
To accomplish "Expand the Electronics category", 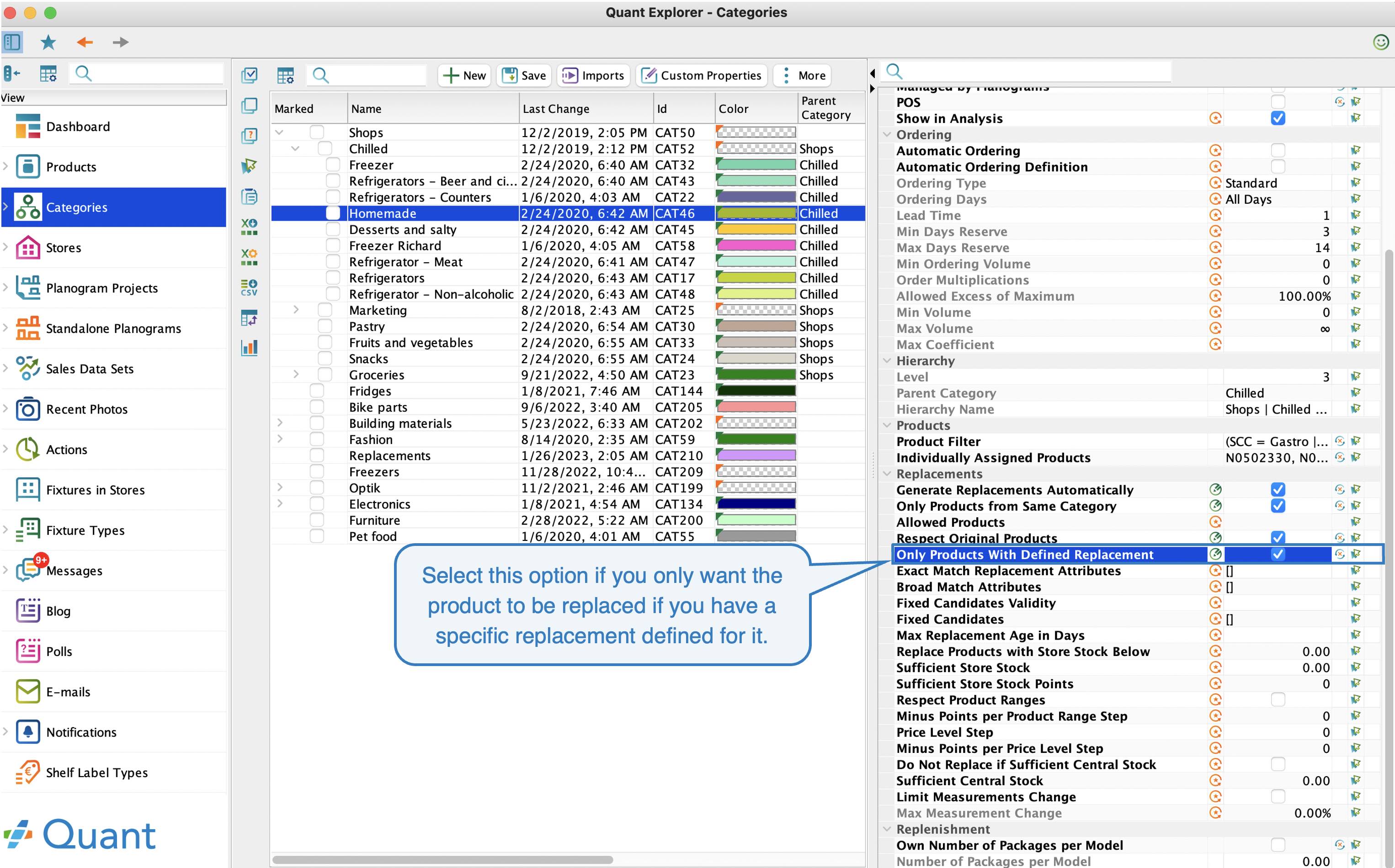I will (x=280, y=503).
